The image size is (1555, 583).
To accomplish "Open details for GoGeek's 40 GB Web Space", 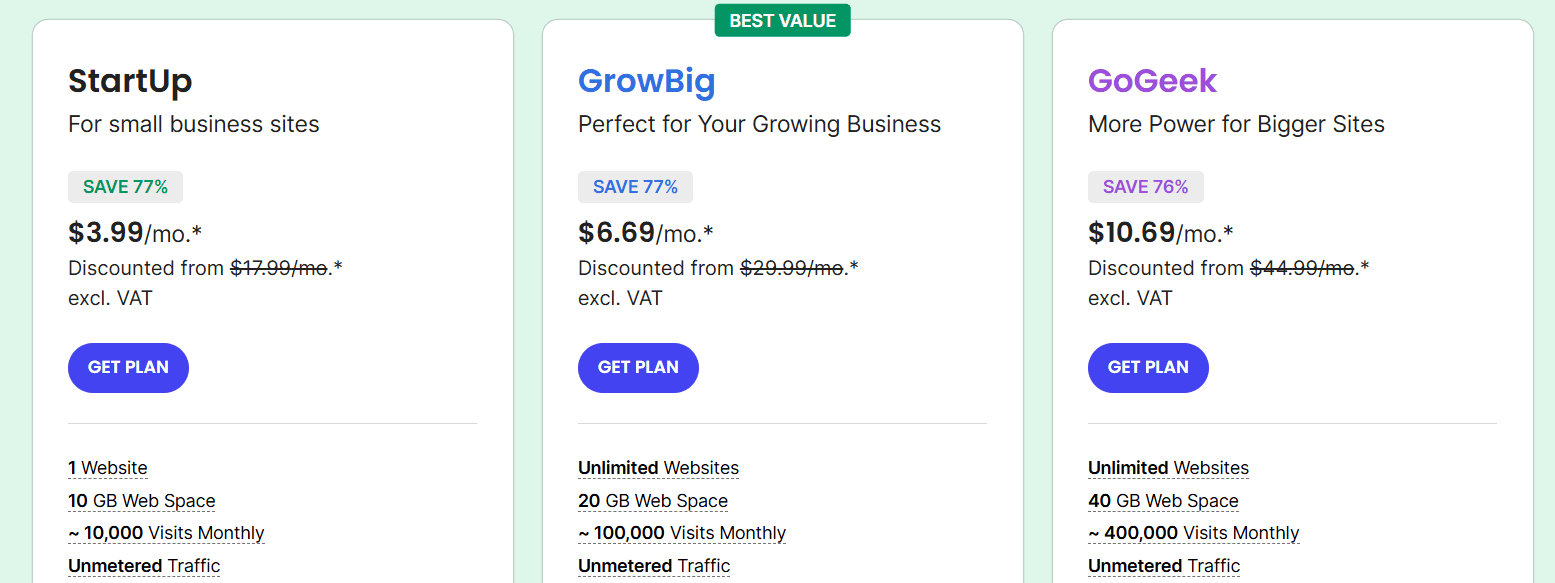I will pos(1163,500).
